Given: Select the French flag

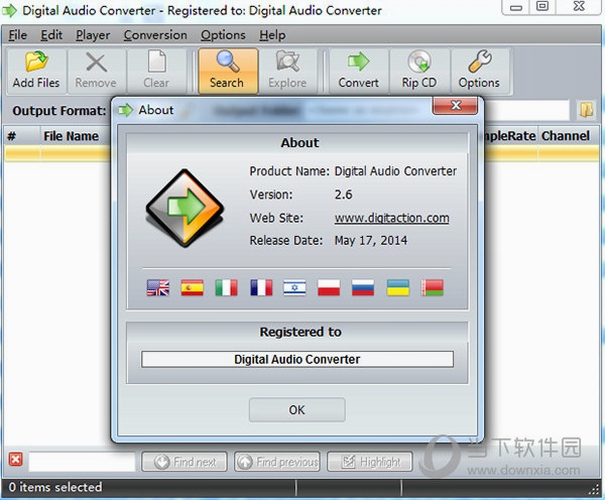Looking at the screenshot, I should point(261,288).
